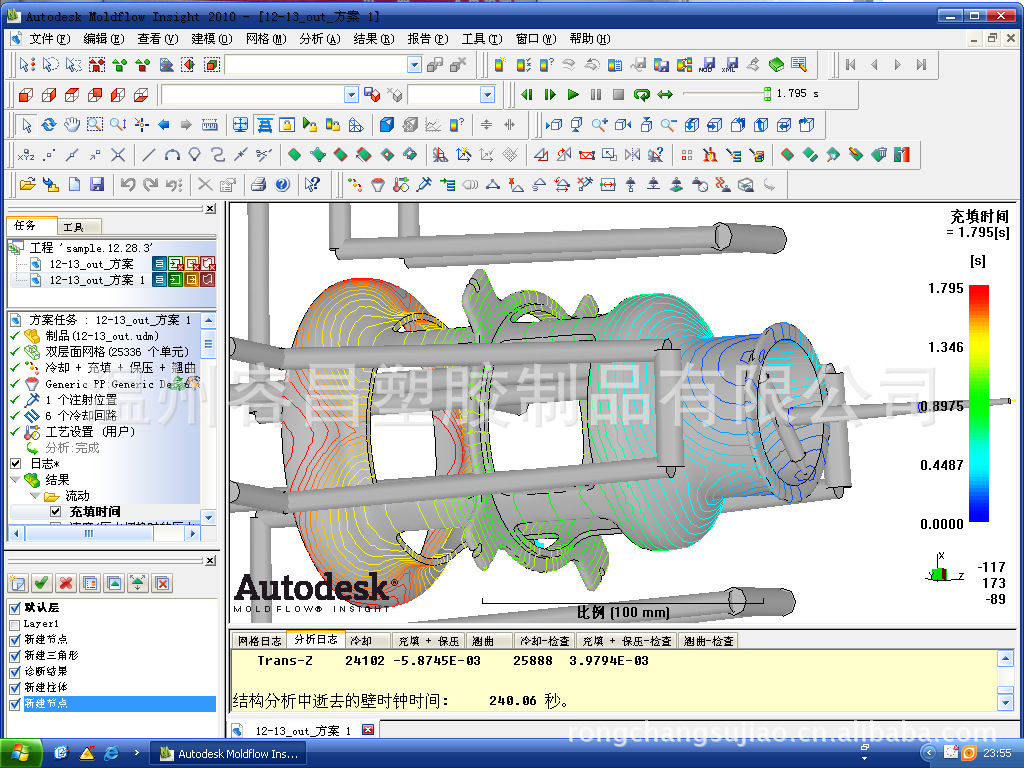The image size is (1024, 768).
Task: Toggle the 新建柱体 layer checkbox
Action: click(x=15, y=688)
